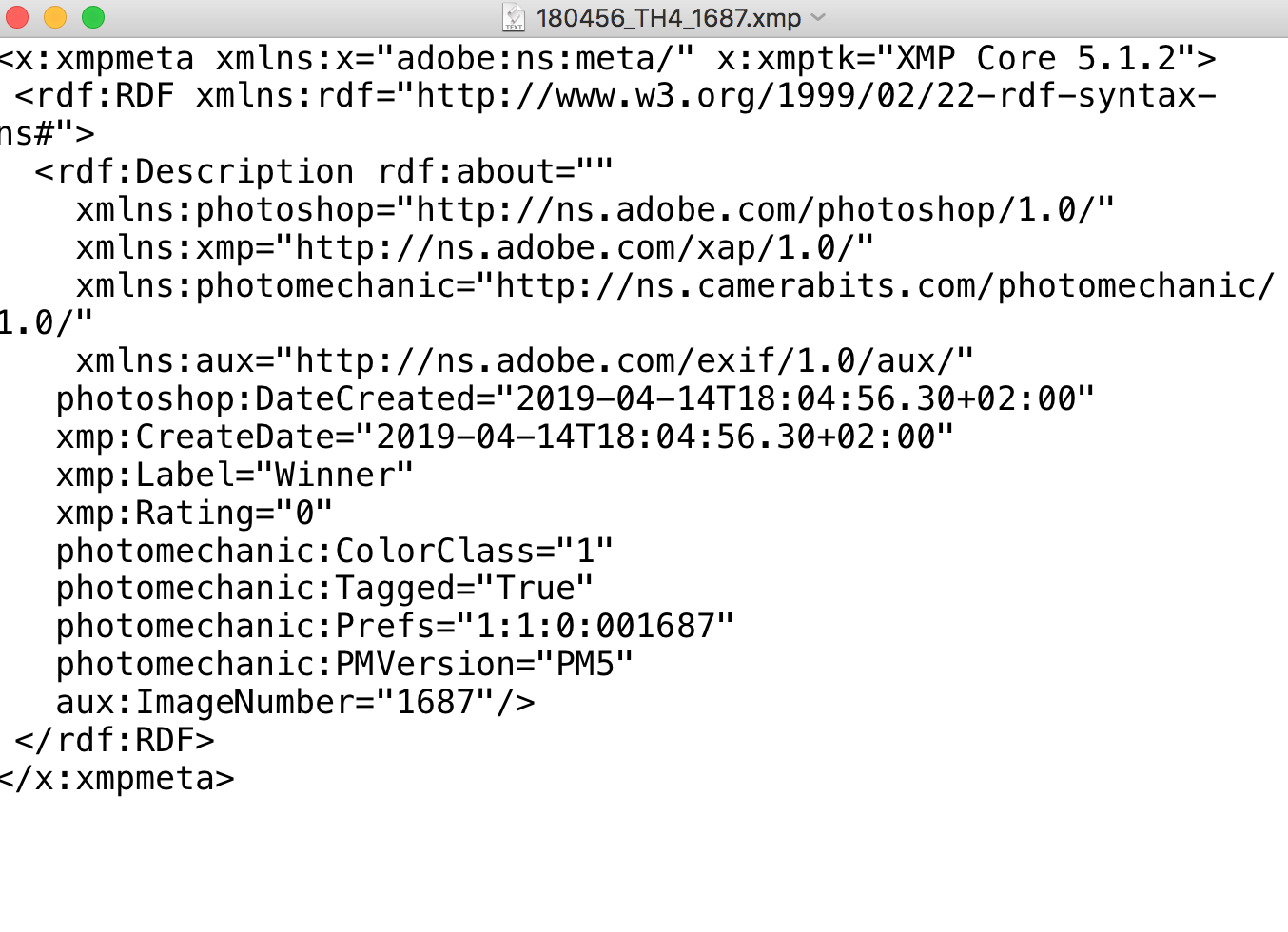Image resolution: width=1288 pixels, height=932 pixels.
Task: Click the closing </rdf:RDF> tag
Action: click(114, 741)
